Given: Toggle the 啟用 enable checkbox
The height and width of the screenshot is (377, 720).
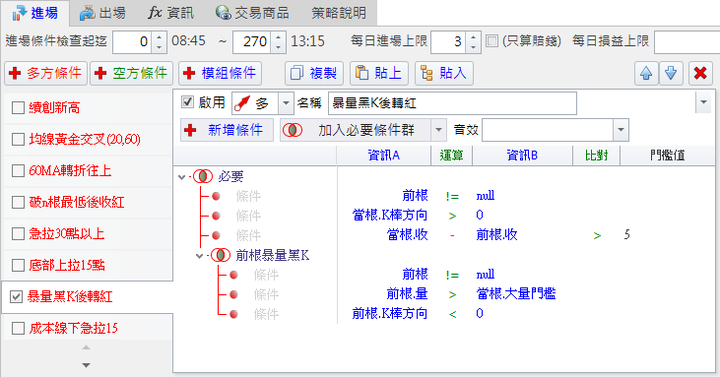Looking at the screenshot, I should coord(187,102).
